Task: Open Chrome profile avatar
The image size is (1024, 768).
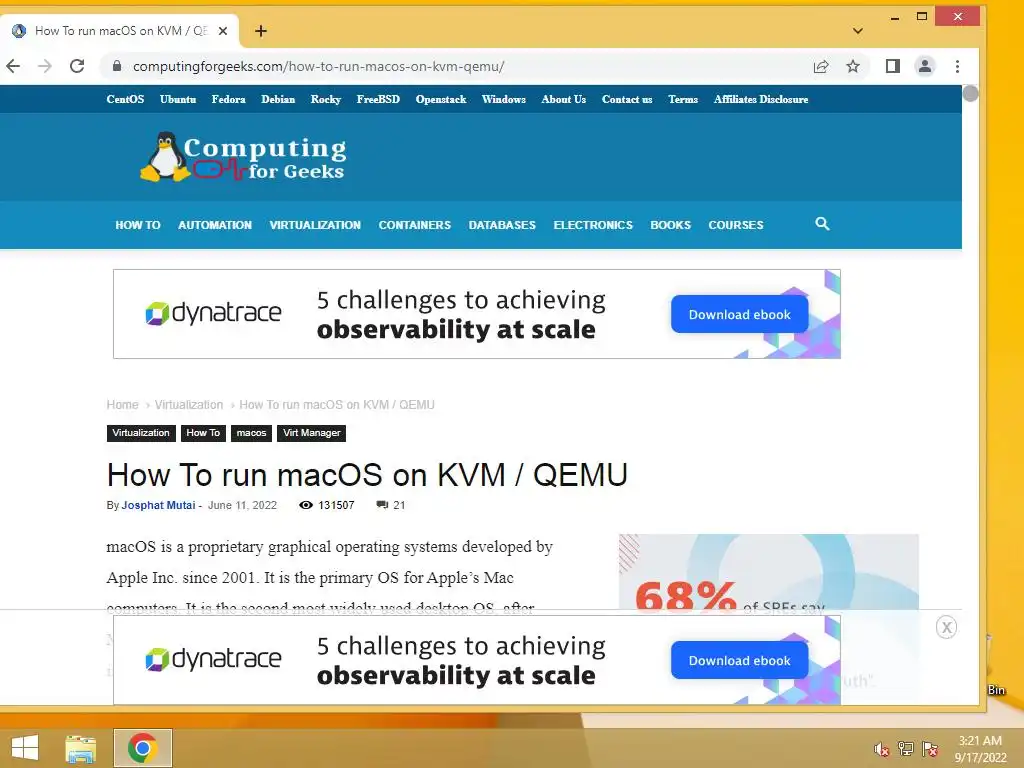Action: pyautogui.click(x=925, y=66)
